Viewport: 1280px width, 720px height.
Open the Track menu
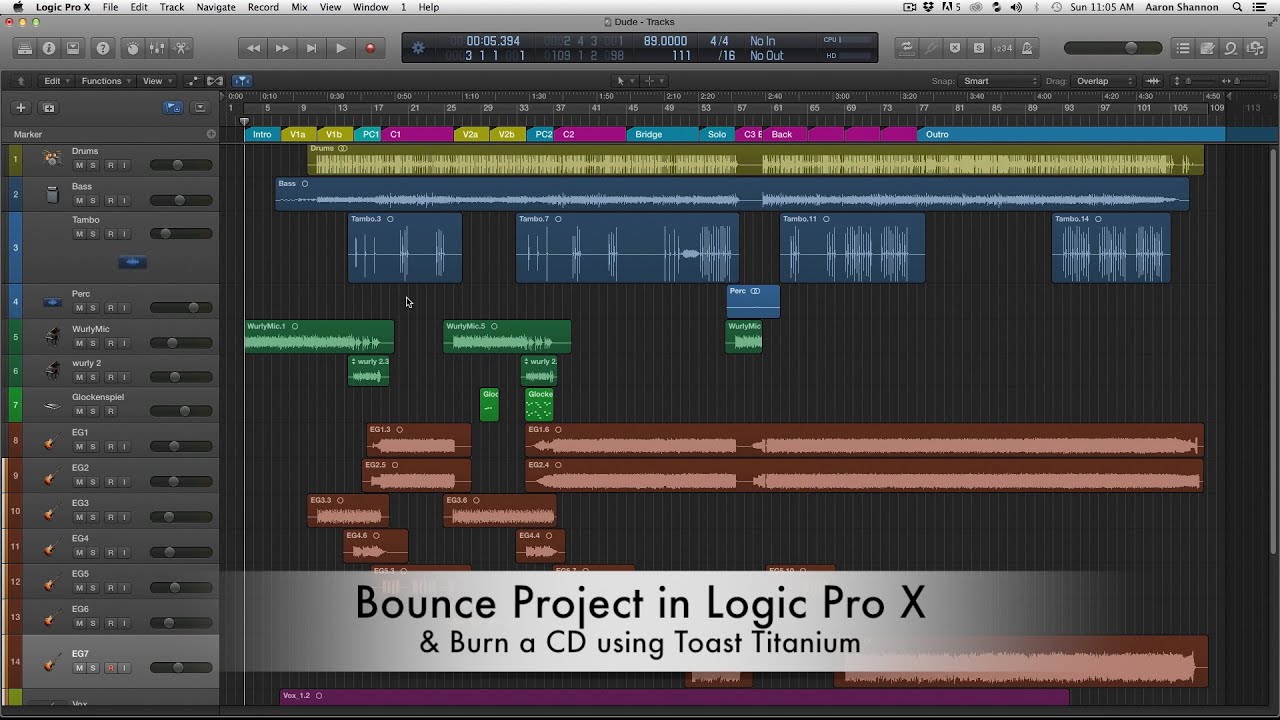(172, 7)
